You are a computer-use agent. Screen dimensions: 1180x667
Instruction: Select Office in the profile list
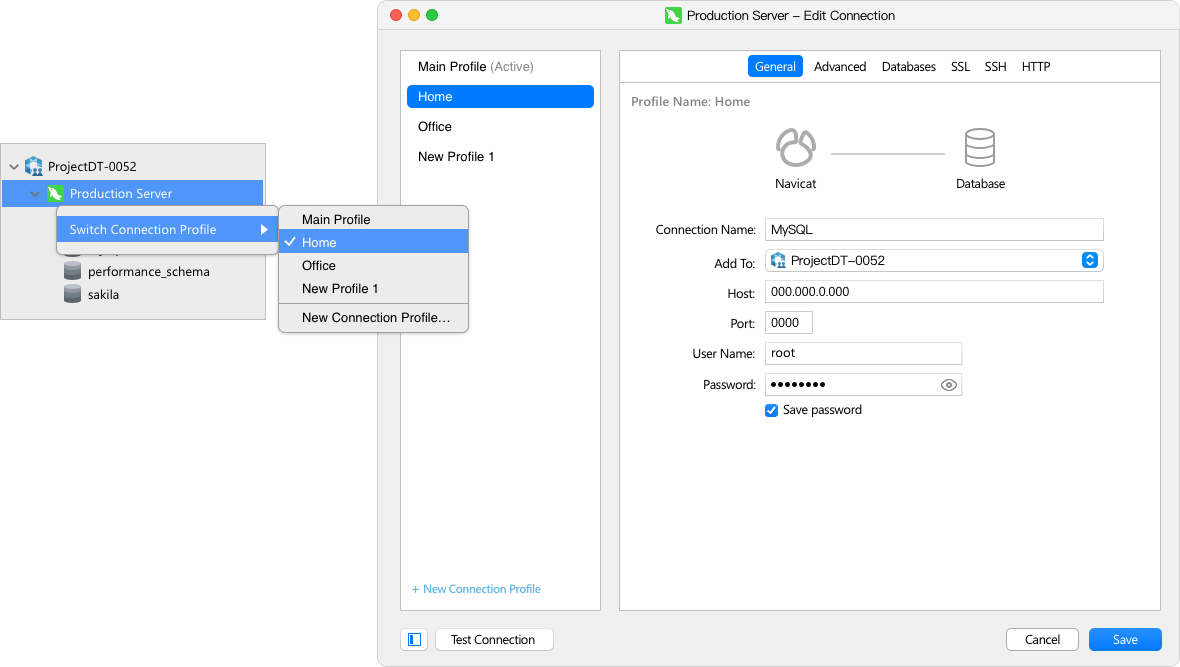click(x=500, y=126)
